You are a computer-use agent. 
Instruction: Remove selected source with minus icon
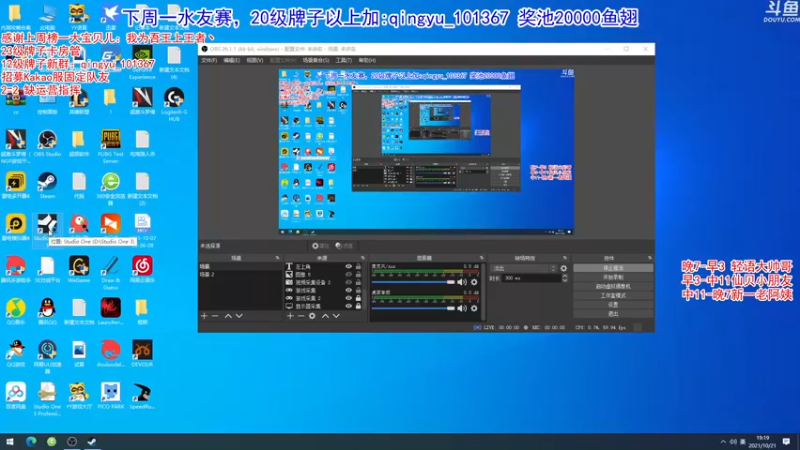[301, 316]
